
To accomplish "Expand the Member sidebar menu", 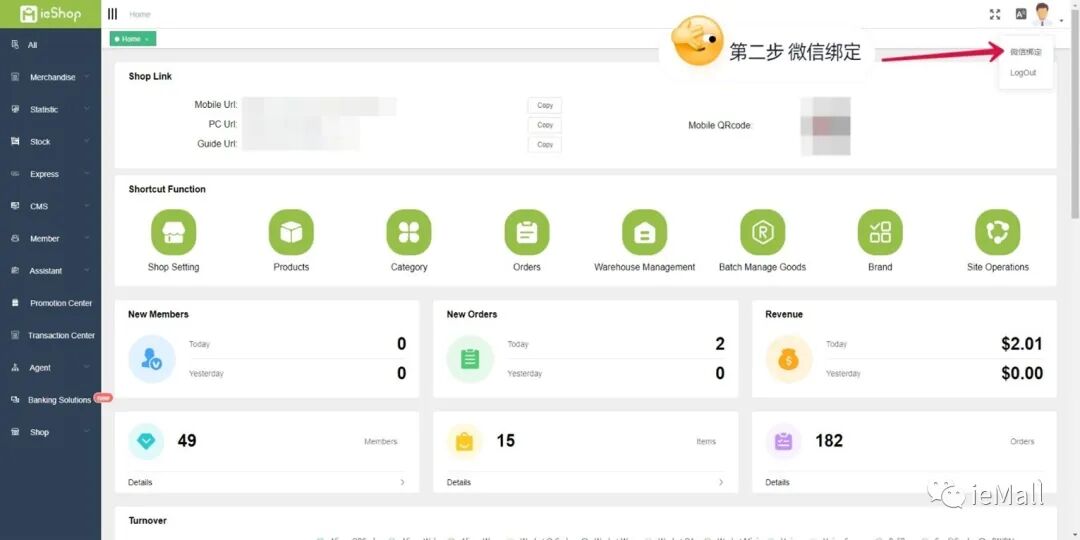I will [50, 238].
